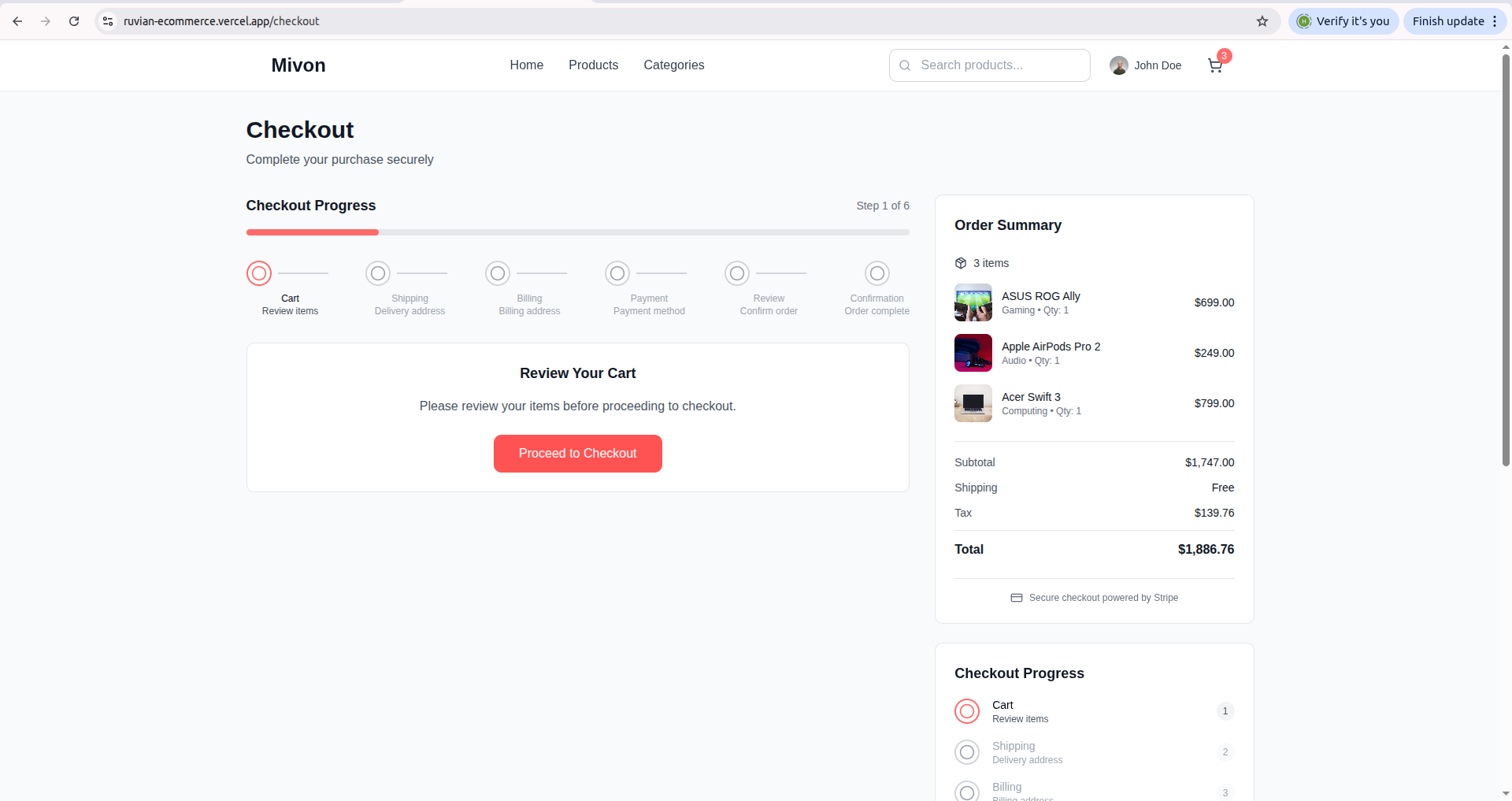This screenshot has width=1512, height=801.
Task: Click the $249.00 price
Action: (x=1214, y=353)
